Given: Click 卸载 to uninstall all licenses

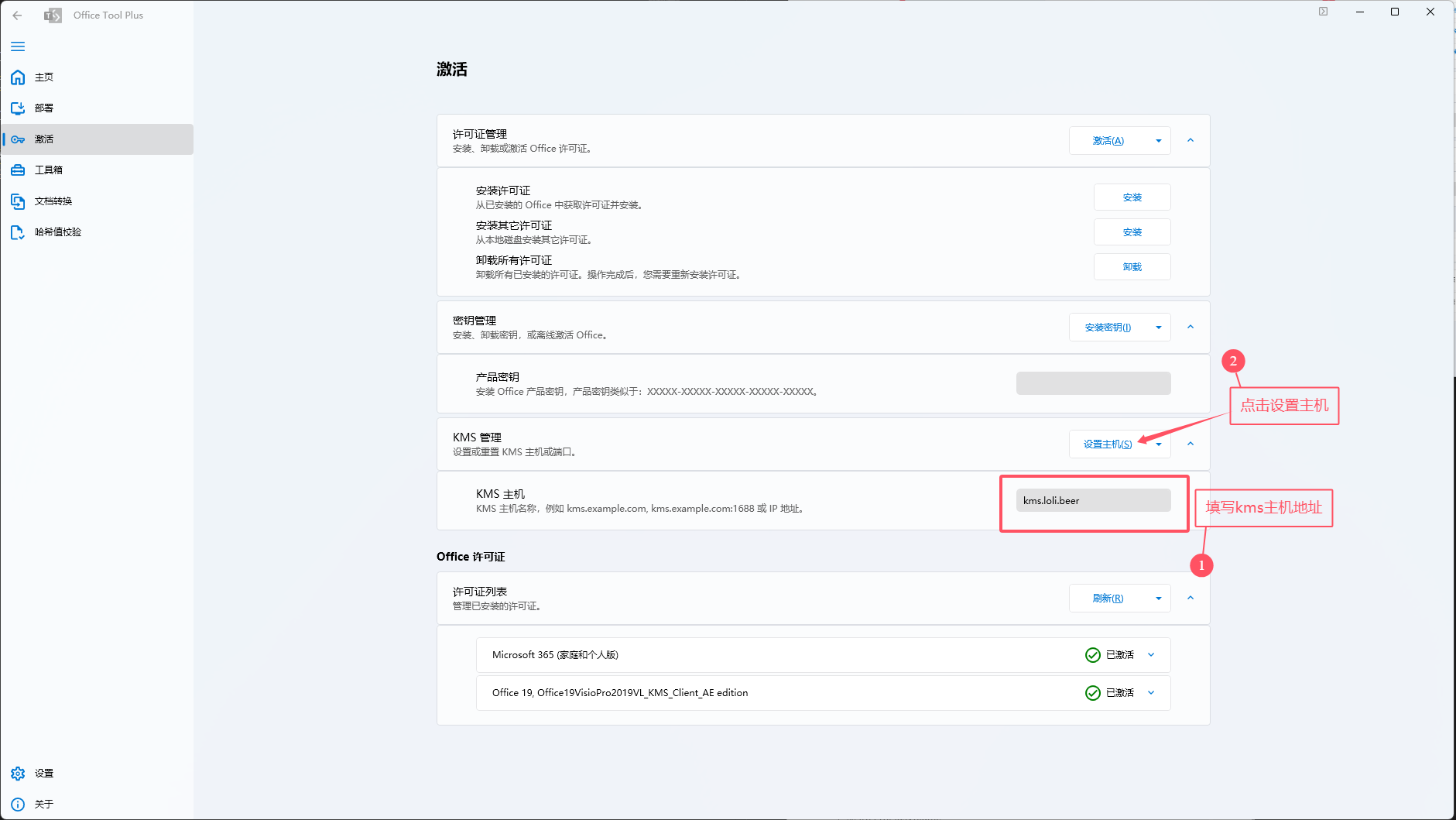Looking at the screenshot, I should 1132,267.
